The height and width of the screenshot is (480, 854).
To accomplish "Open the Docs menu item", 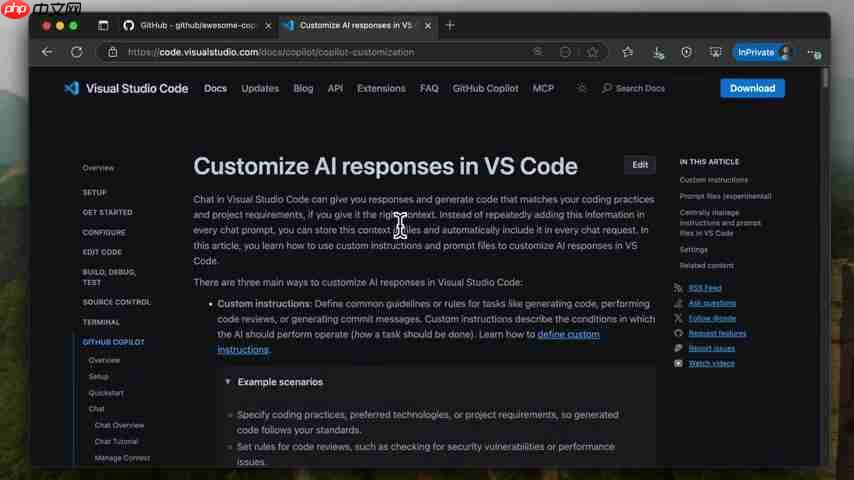I will click(x=215, y=88).
